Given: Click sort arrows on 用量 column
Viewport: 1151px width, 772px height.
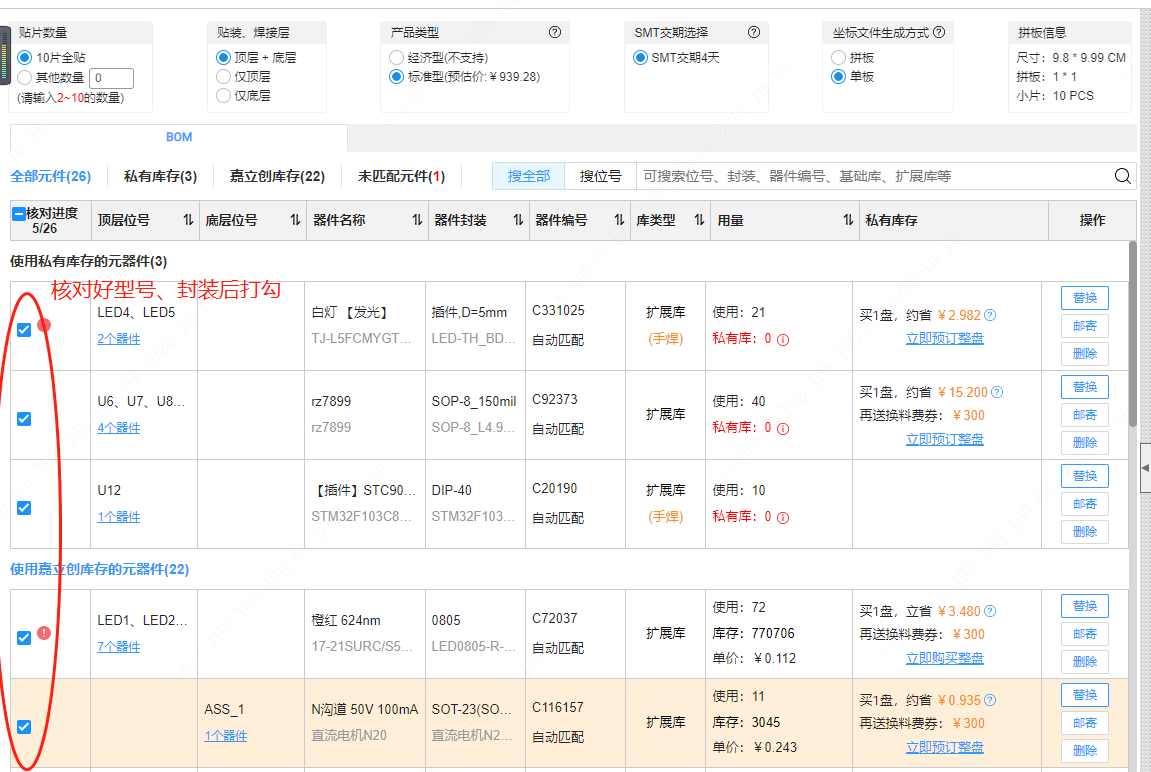Looking at the screenshot, I should [x=848, y=220].
